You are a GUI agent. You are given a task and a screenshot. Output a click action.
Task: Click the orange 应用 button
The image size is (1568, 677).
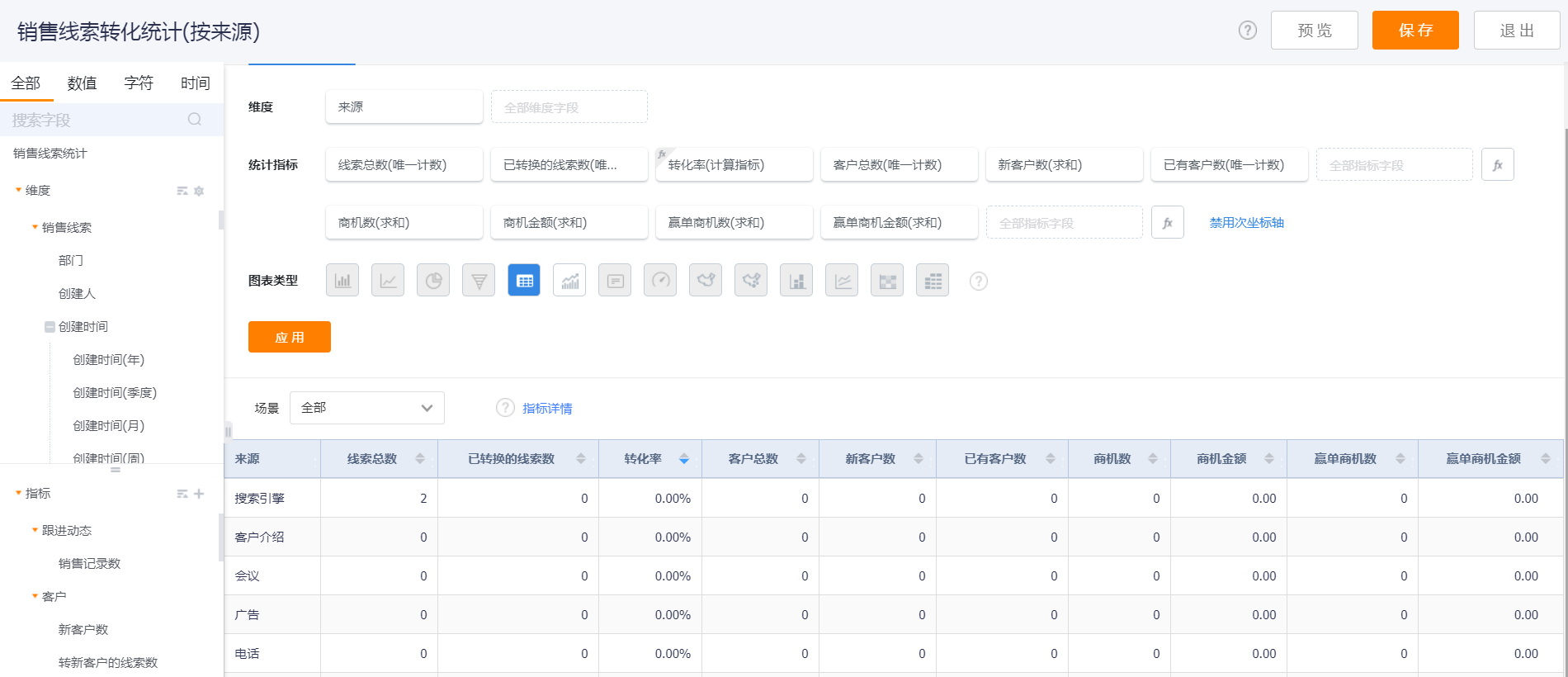tap(290, 337)
